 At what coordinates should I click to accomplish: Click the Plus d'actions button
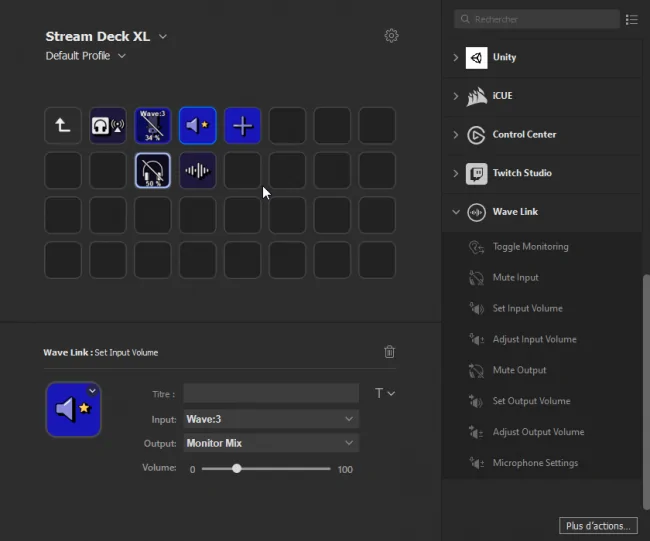[598, 526]
